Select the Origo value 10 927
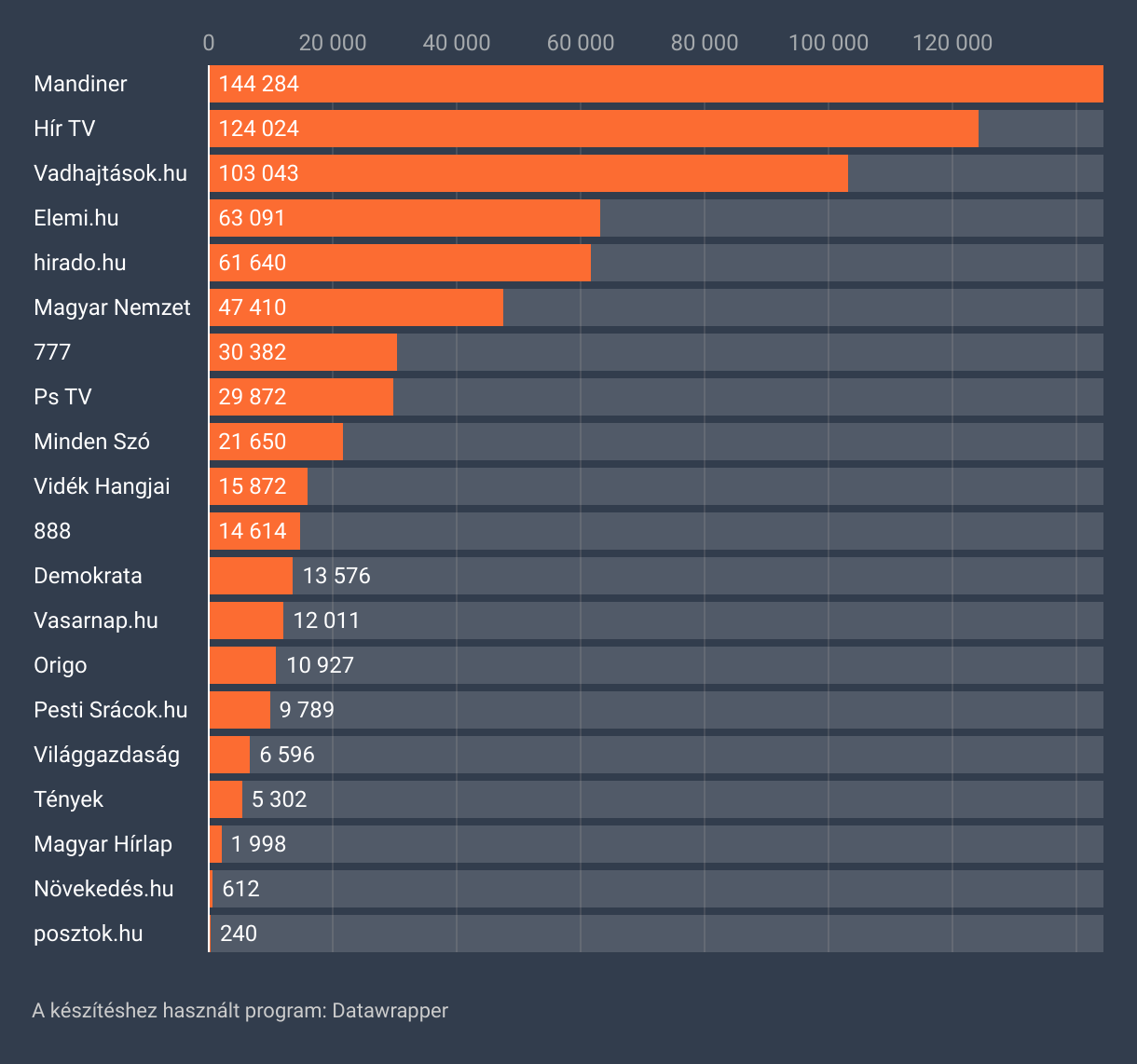The width and height of the screenshot is (1137, 1064). click(x=321, y=665)
